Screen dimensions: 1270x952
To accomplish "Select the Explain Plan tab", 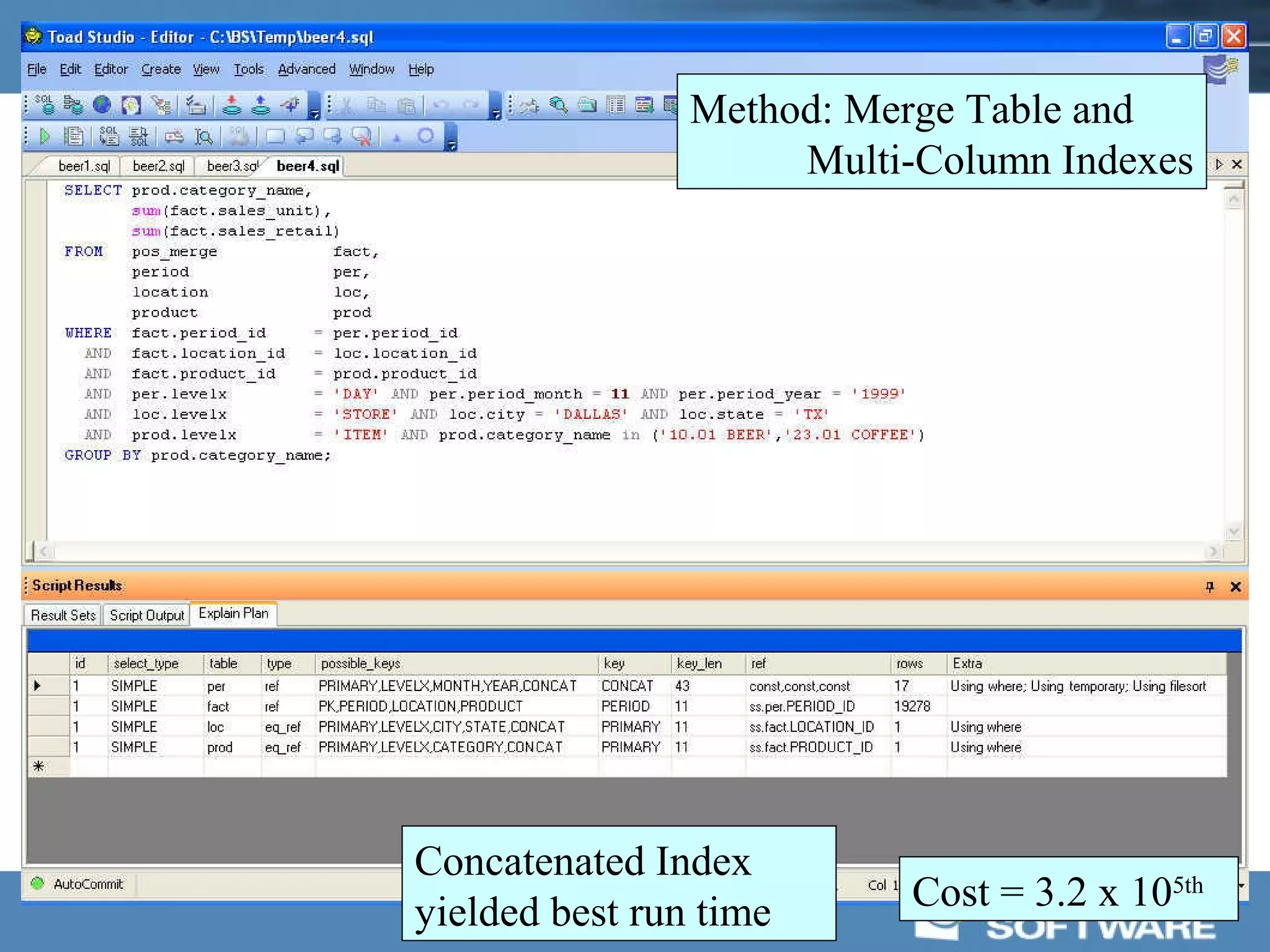I will click(x=234, y=613).
